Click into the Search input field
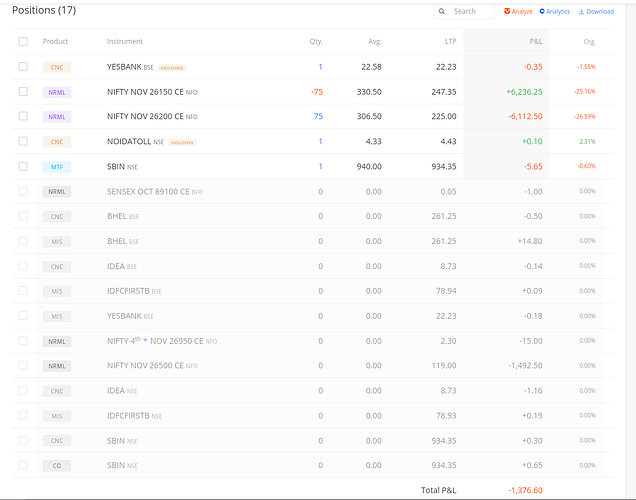The width and height of the screenshot is (636, 500). (x=470, y=12)
